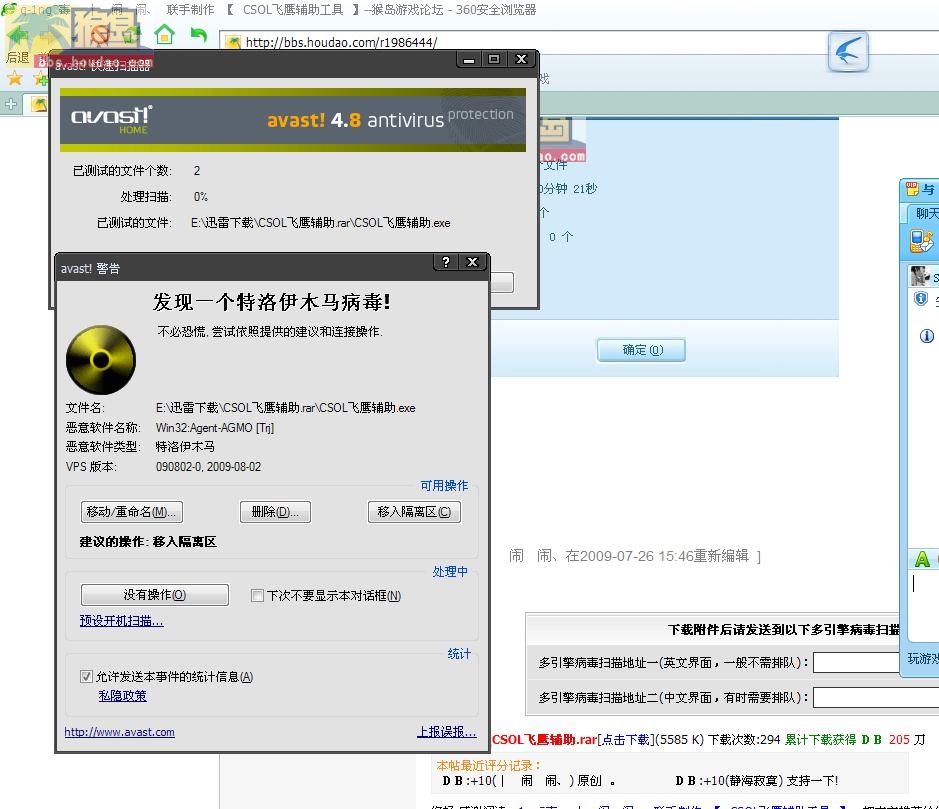The height and width of the screenshot is (809, 939).
Task: Click the green font A icon in chat panel
Action: (922, 559)
